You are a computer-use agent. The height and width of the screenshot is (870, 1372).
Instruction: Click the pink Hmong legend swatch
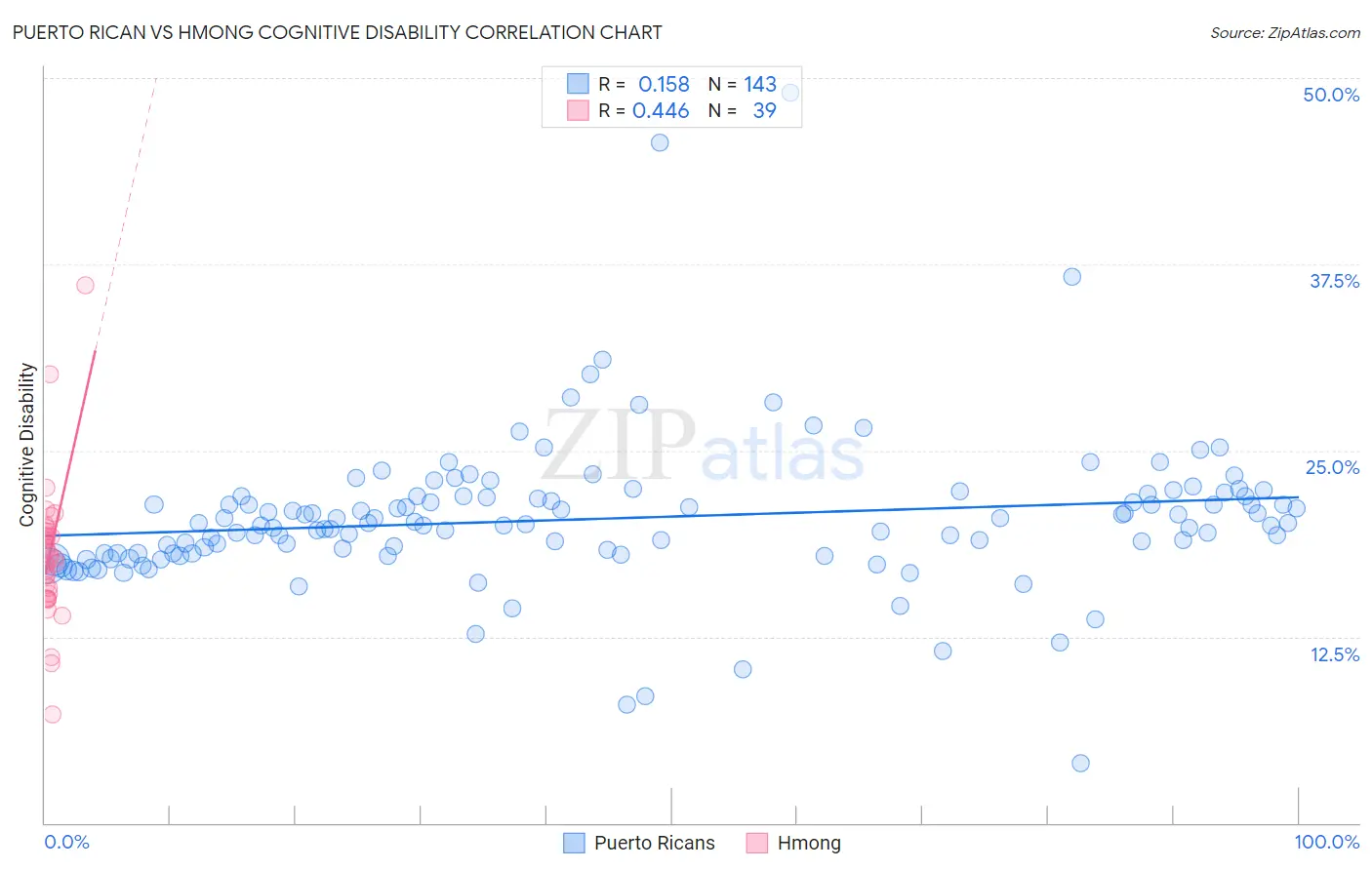click(x=757, y=843)
